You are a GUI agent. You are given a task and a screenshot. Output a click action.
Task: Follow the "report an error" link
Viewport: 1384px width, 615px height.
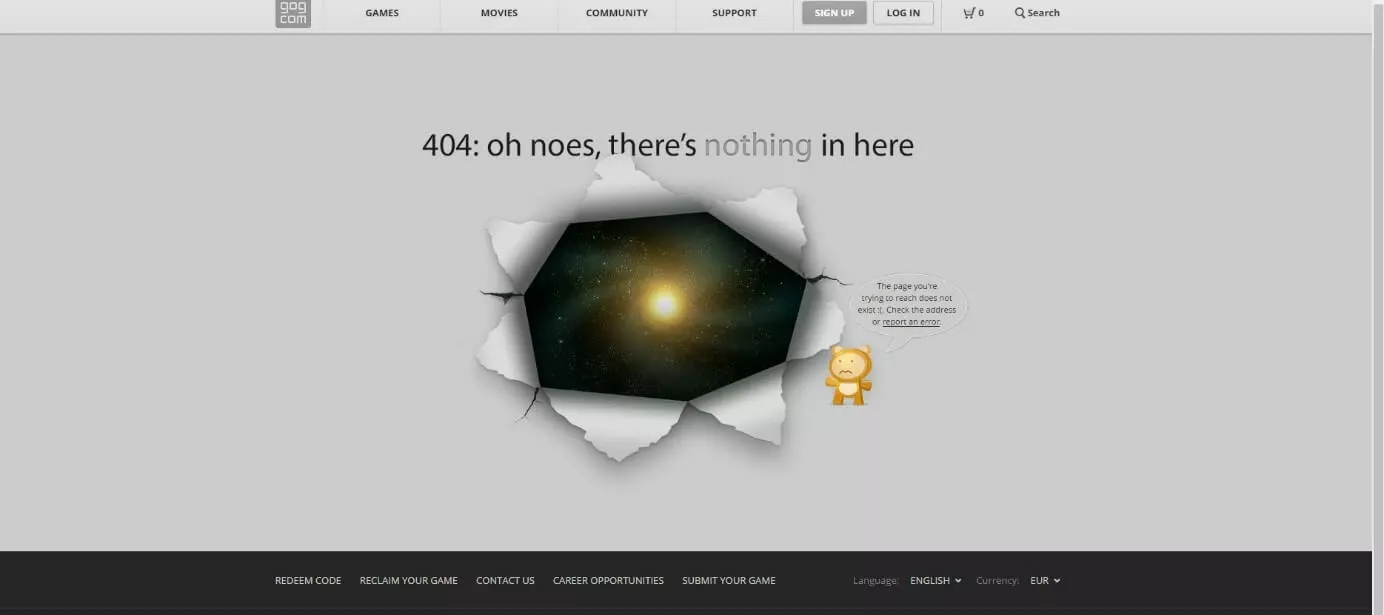point(910,322)
